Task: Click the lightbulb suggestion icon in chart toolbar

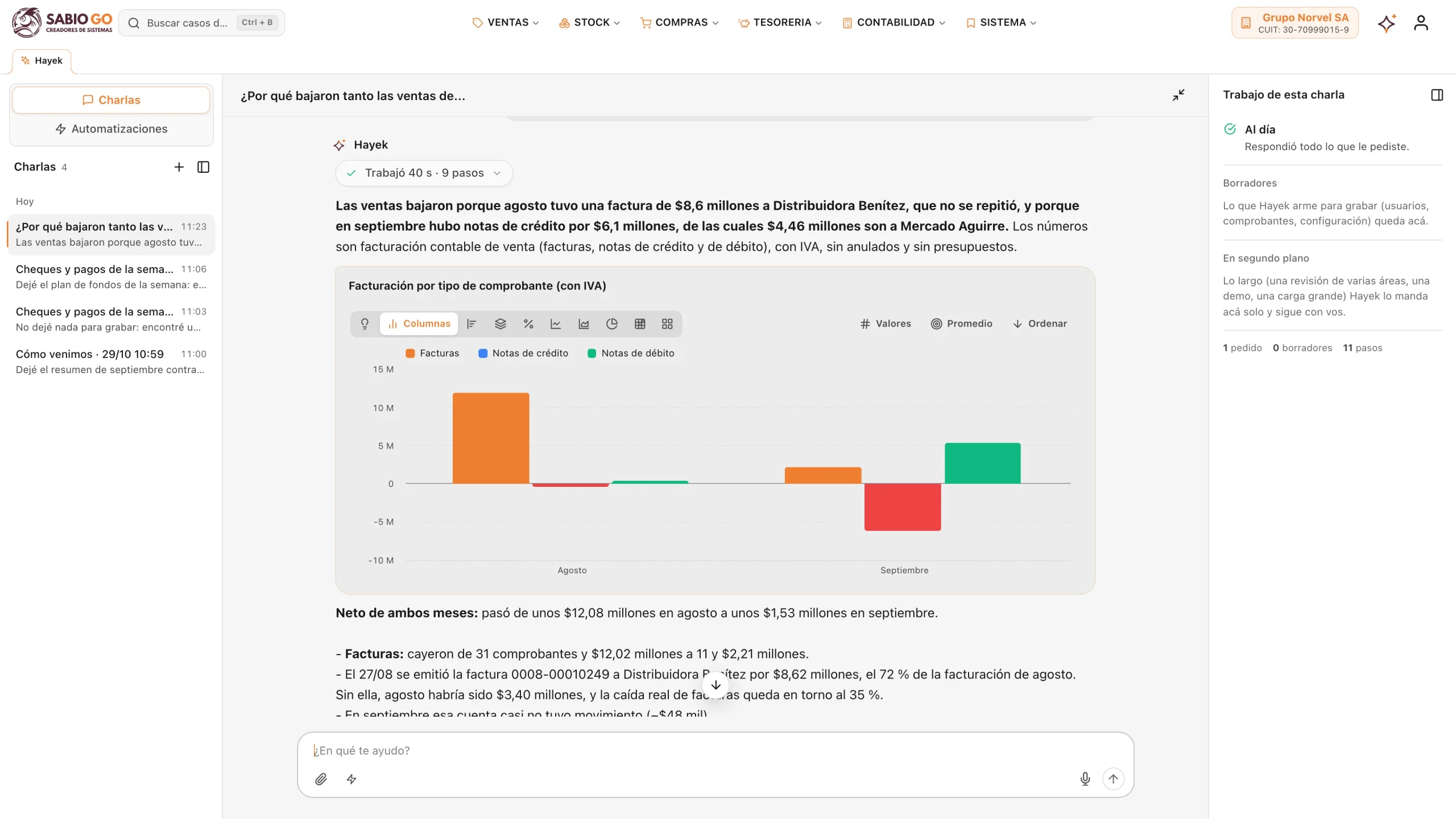Action: (365, 324)
